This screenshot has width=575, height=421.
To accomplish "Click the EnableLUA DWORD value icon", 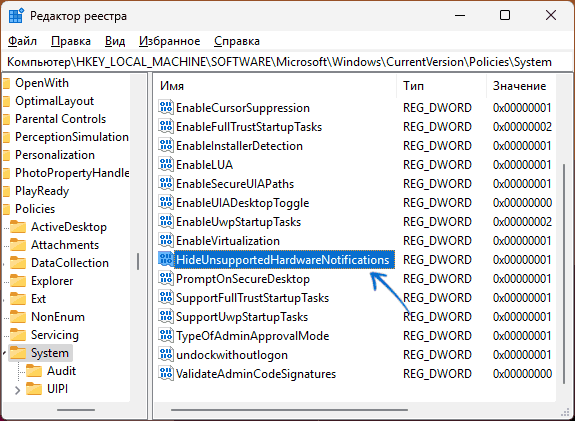I will pyautogui.click(x=165, y=165).
